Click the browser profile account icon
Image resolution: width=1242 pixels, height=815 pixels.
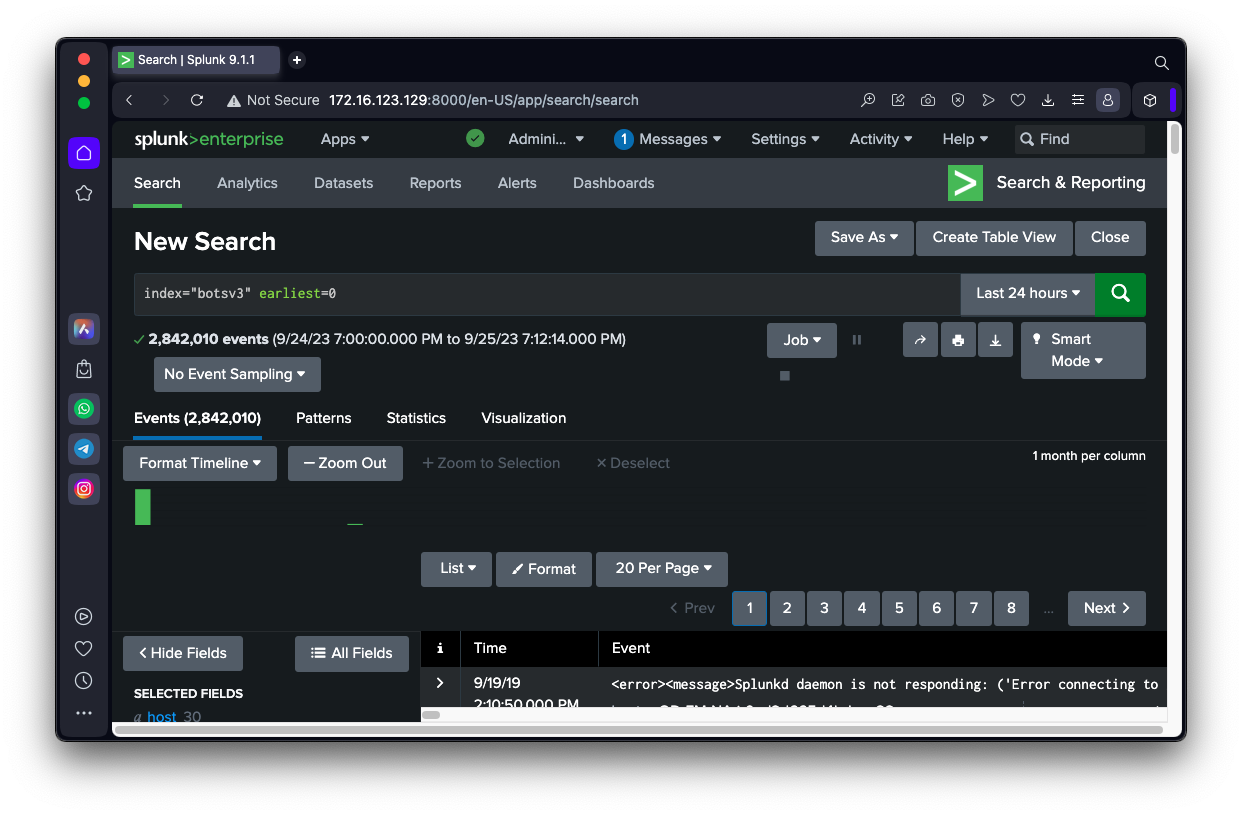(x=1108, y=100)
